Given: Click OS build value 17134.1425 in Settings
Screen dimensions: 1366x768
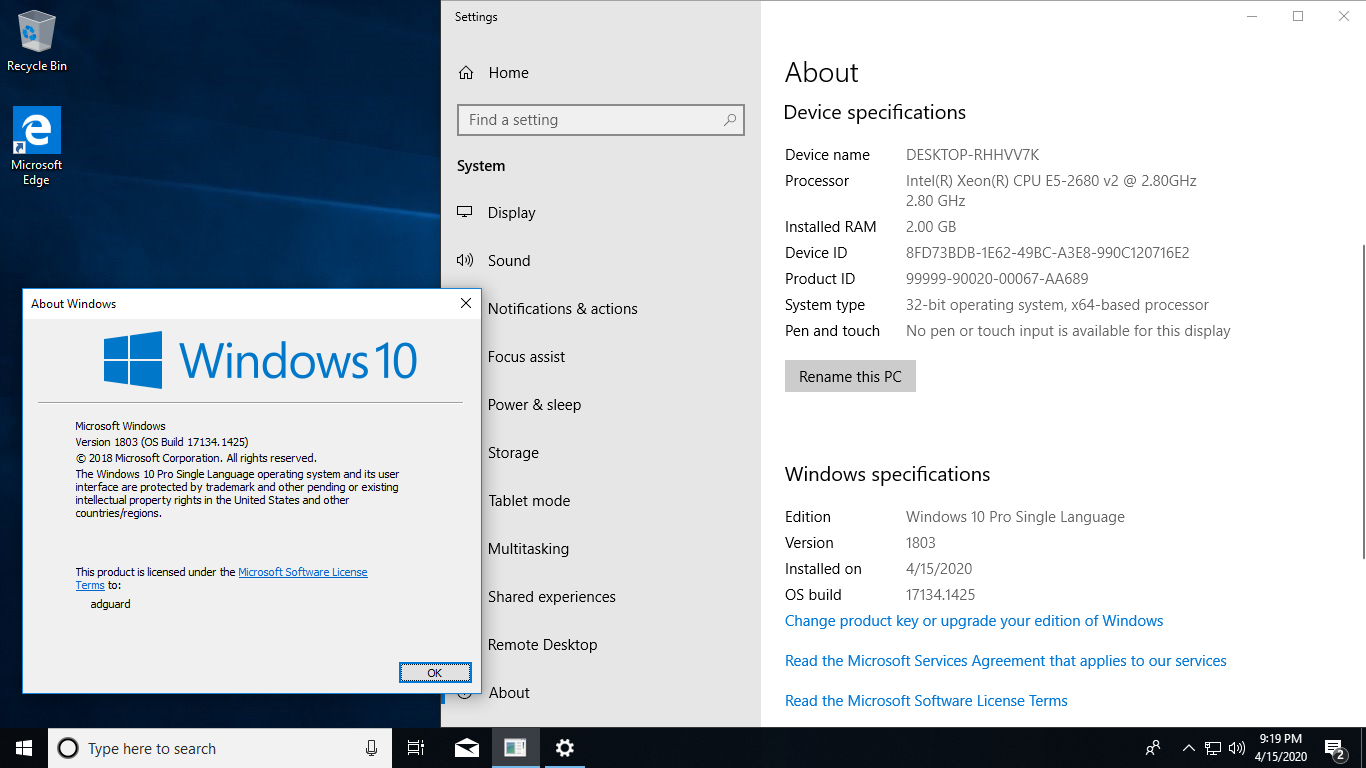Looking at the screenshot, I should pos(940,595).
